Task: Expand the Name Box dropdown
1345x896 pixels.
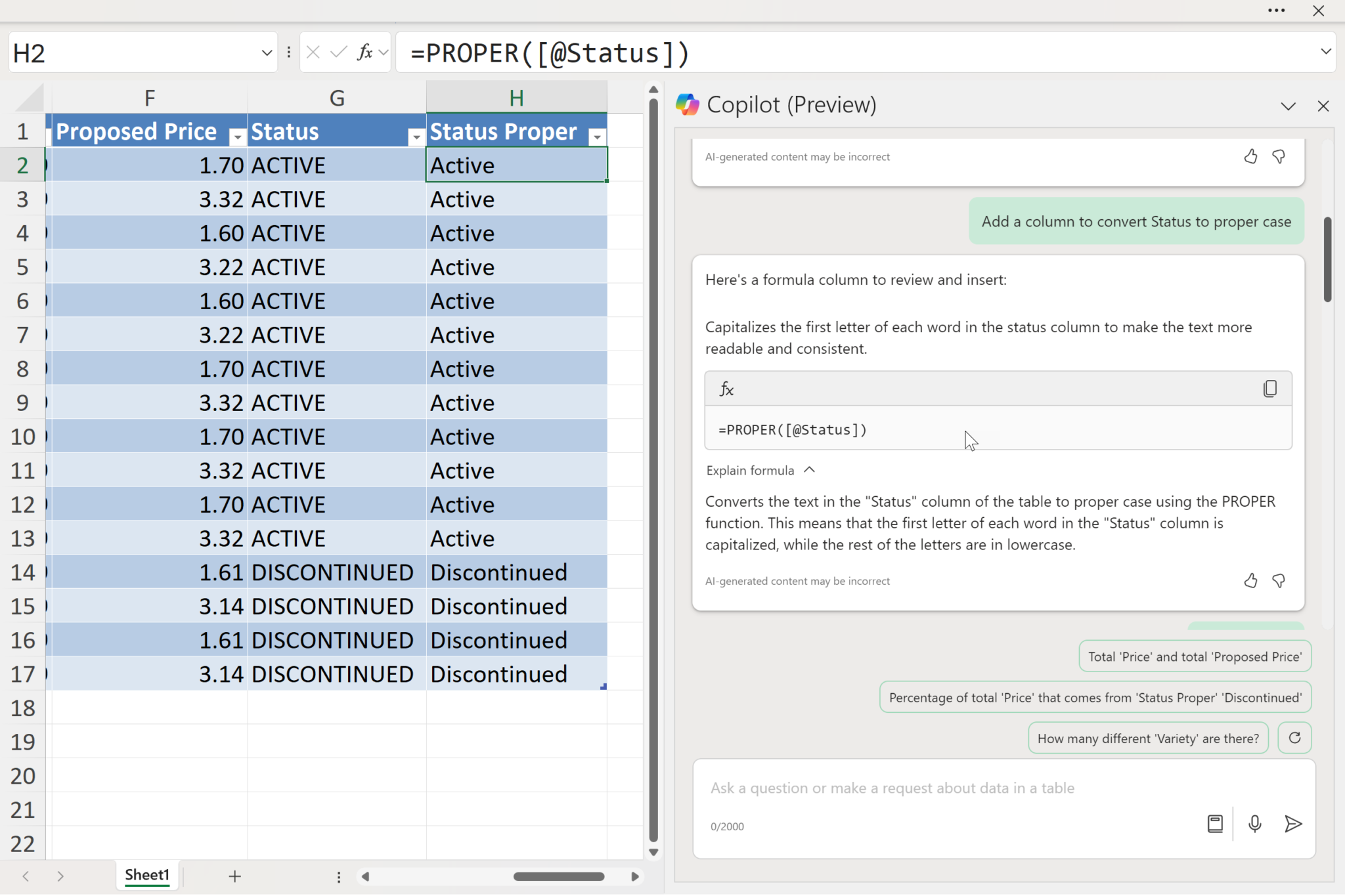Action: point(267,53)
